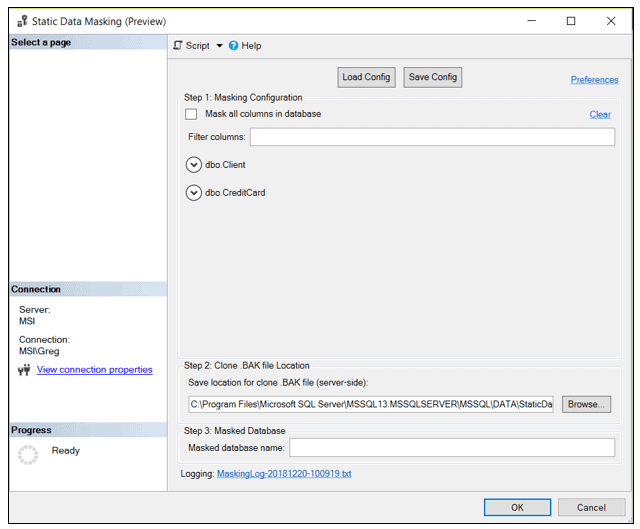
Task: Open View connection properties link
Action: click(x=94, y=370)
